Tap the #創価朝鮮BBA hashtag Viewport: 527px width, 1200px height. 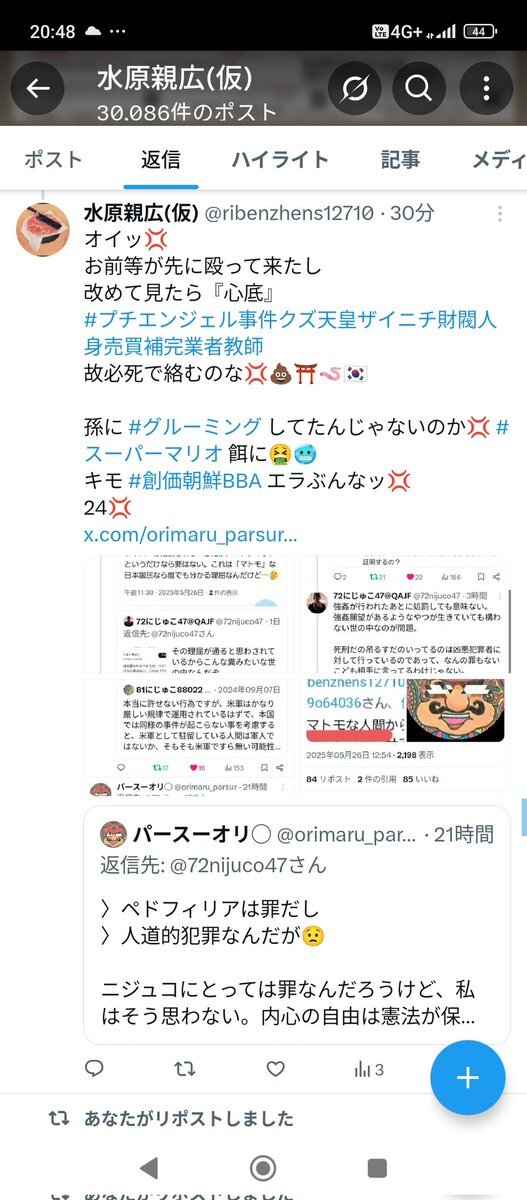(194, 480)
